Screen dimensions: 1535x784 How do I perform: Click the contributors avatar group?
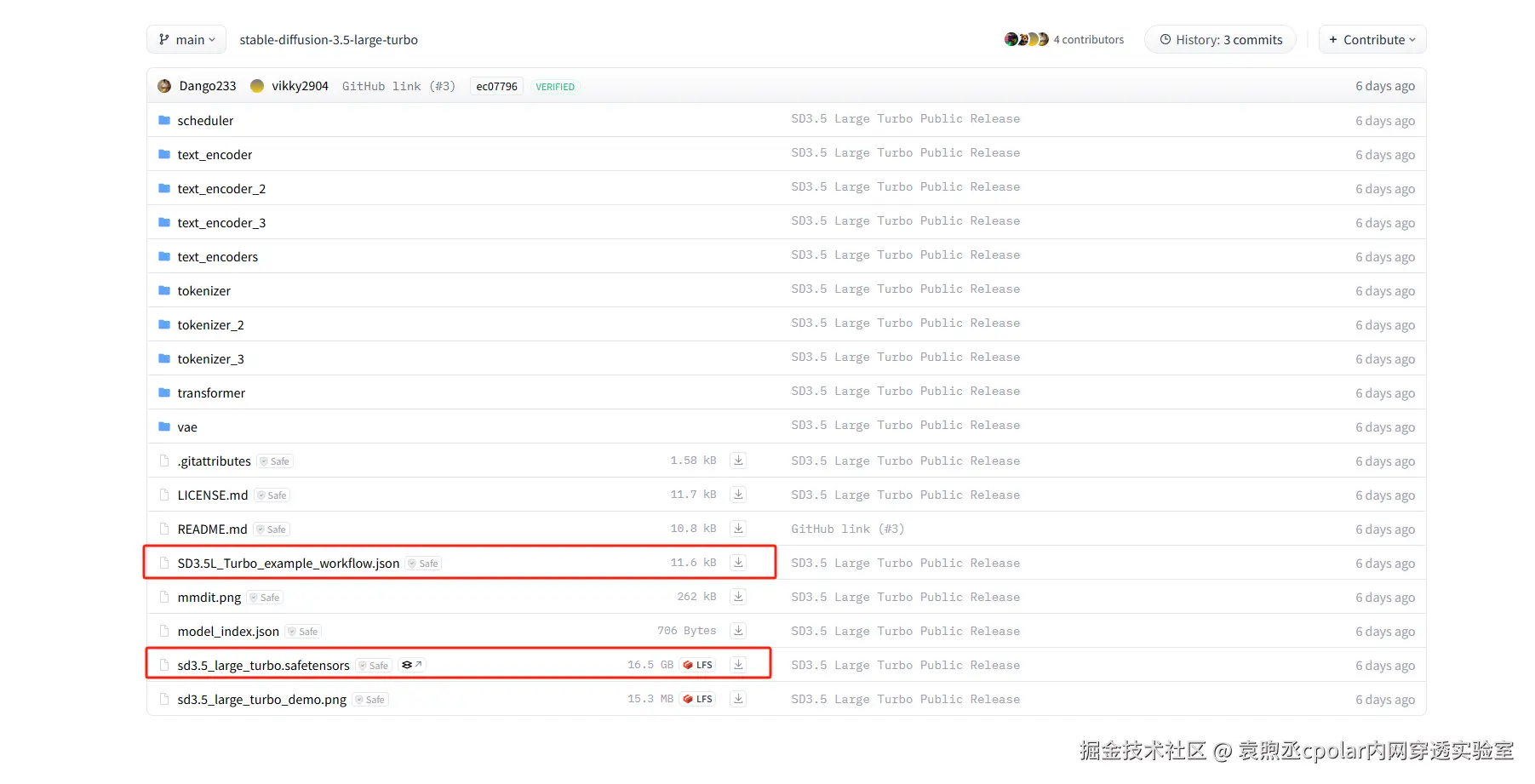pos(1026,39)
